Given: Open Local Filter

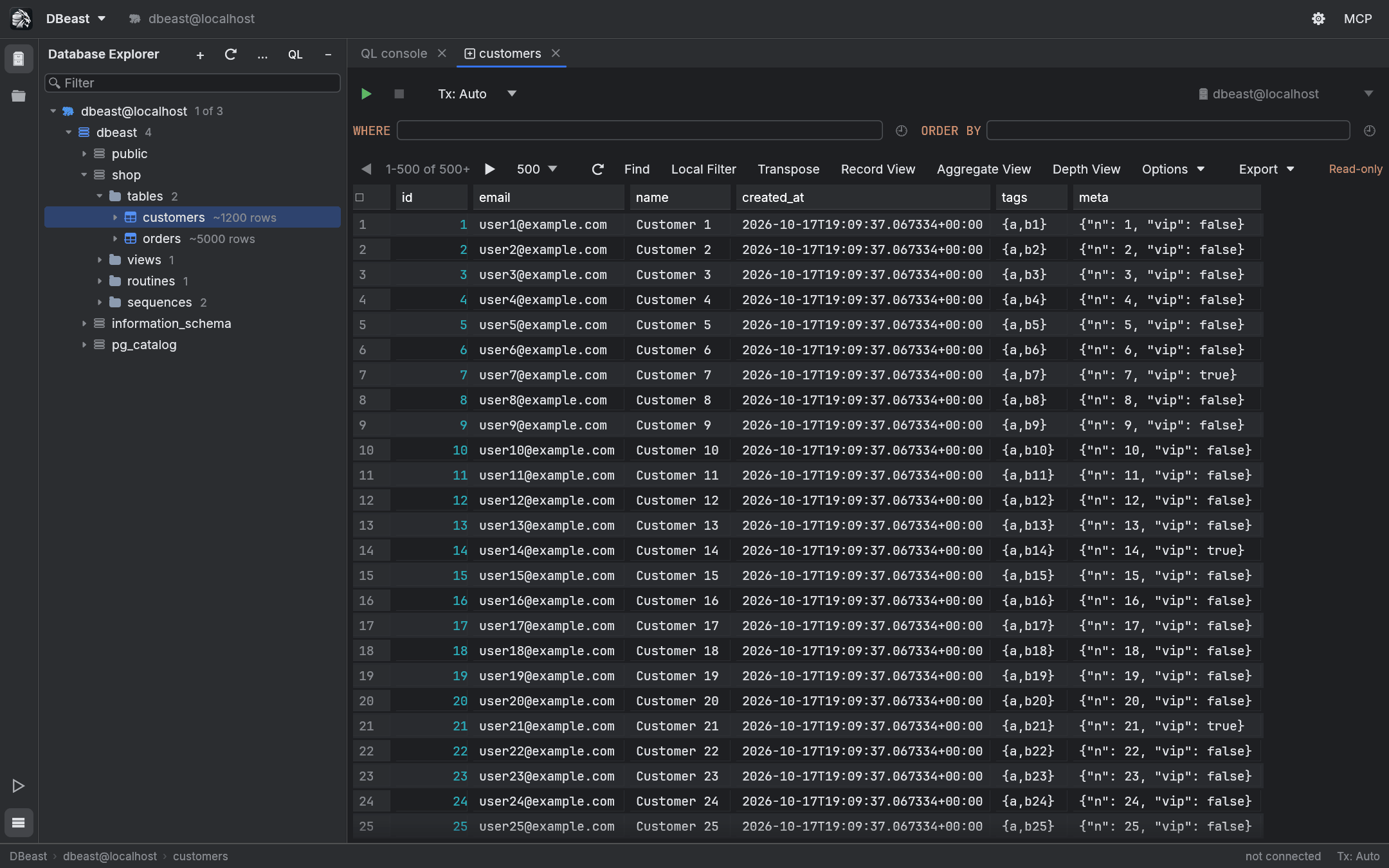Looking at the screenshot, I should click(x=704, y=169).
